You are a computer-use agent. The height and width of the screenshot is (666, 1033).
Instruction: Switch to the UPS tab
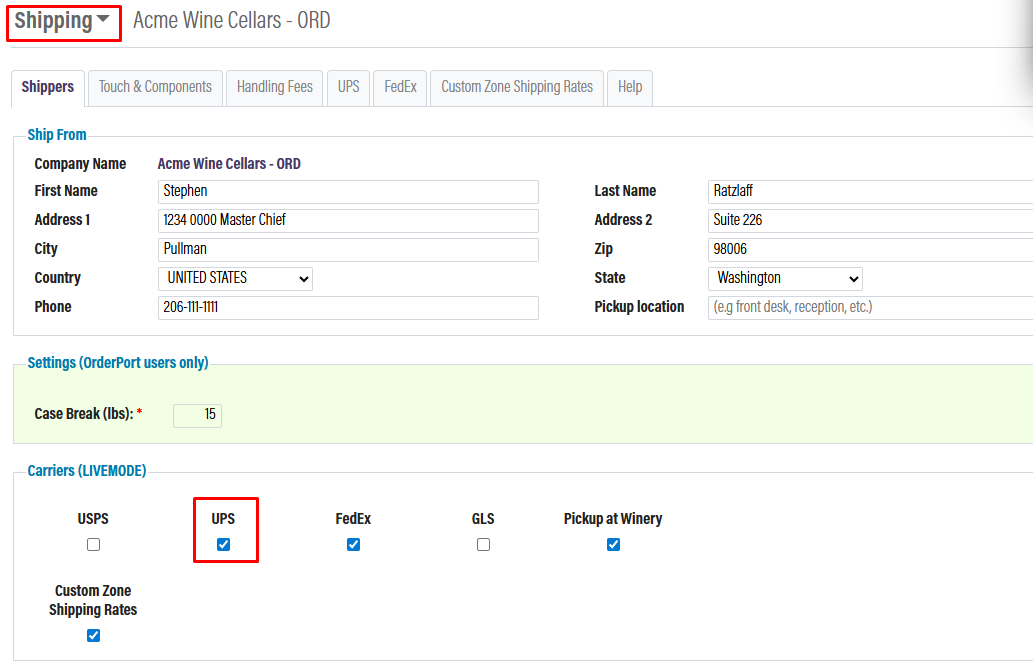tap(349, 88)
